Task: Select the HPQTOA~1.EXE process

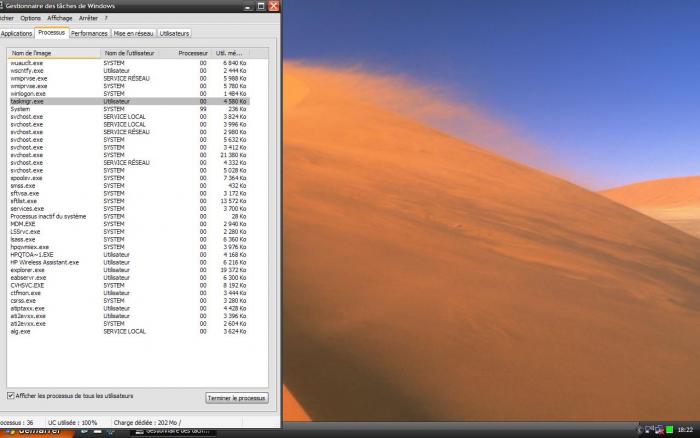Action: click(x=129, y=254)
